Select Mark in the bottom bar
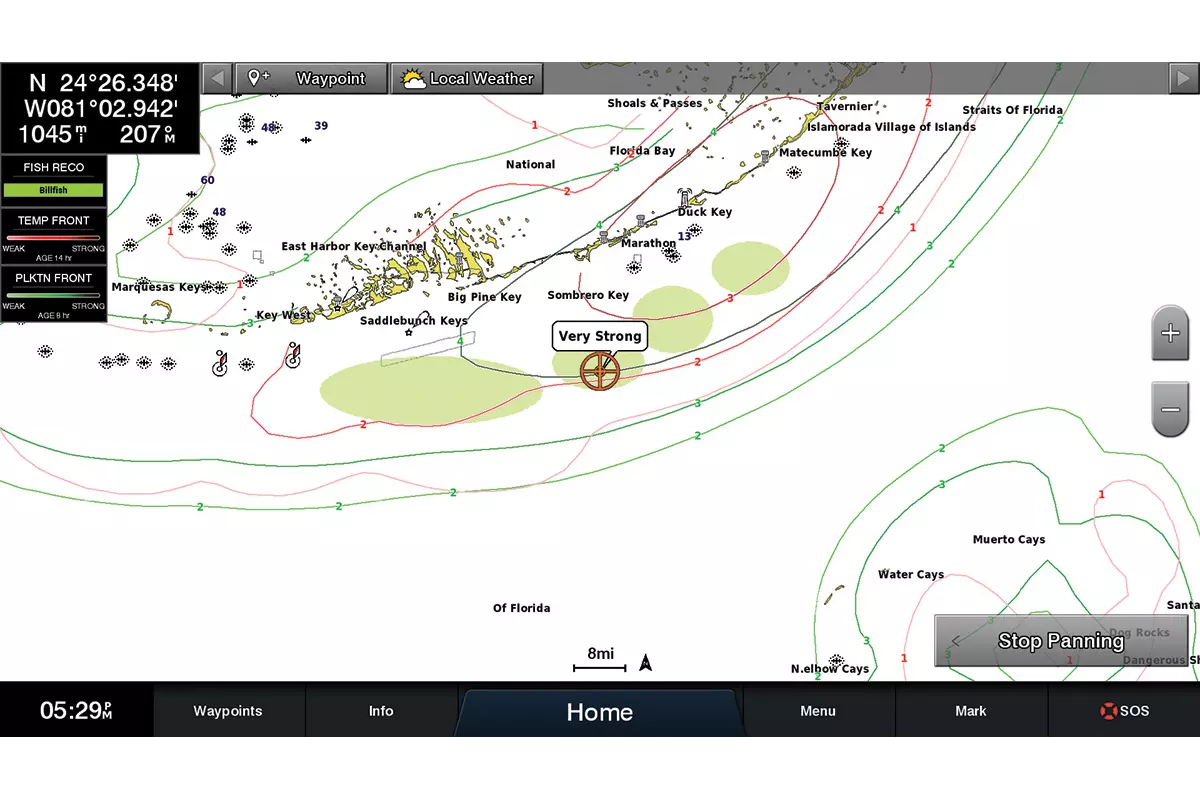 (971, 711)
